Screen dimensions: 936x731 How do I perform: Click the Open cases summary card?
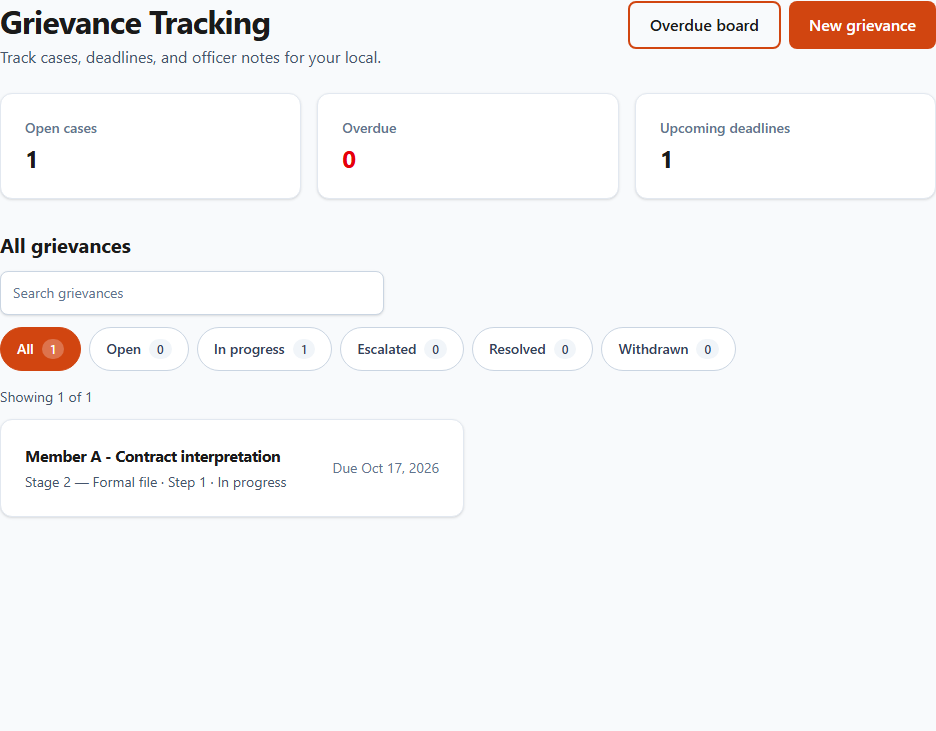(150, 146)
